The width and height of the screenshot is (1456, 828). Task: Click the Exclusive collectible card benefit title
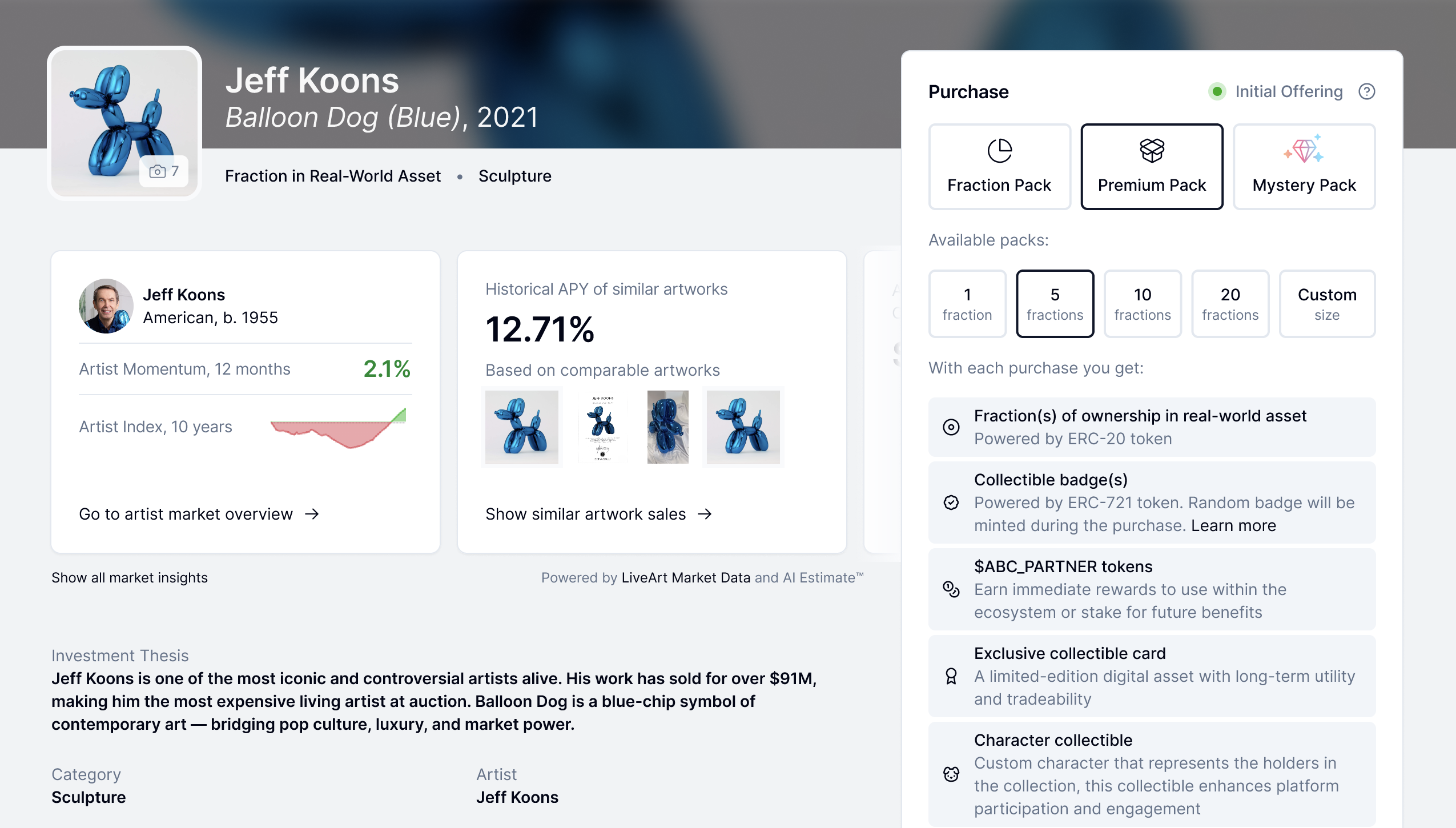(x=1070, y=653)
